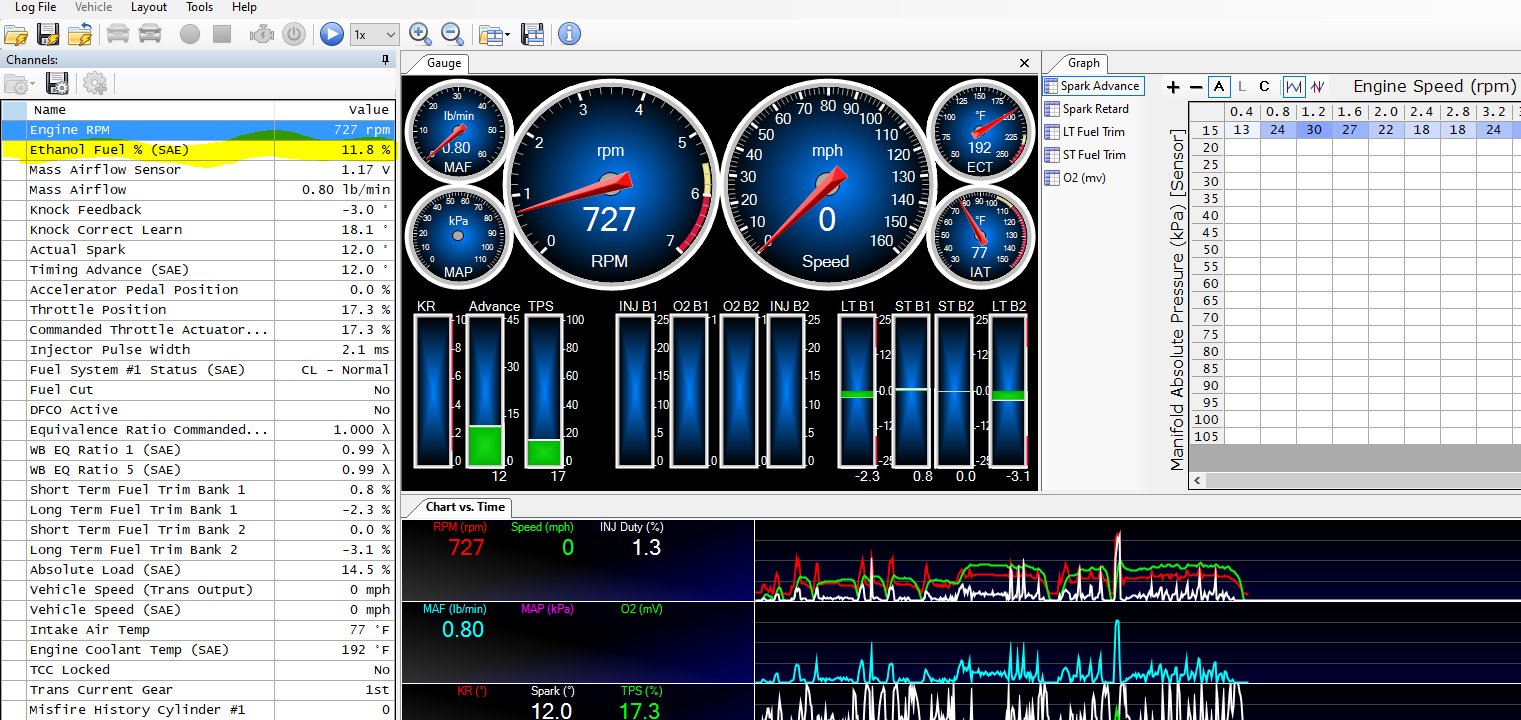Image resolution: width=1521 pixels, height=720 pixels.
Task: Open the Tools menu
Action: click(x=199, y=7)
